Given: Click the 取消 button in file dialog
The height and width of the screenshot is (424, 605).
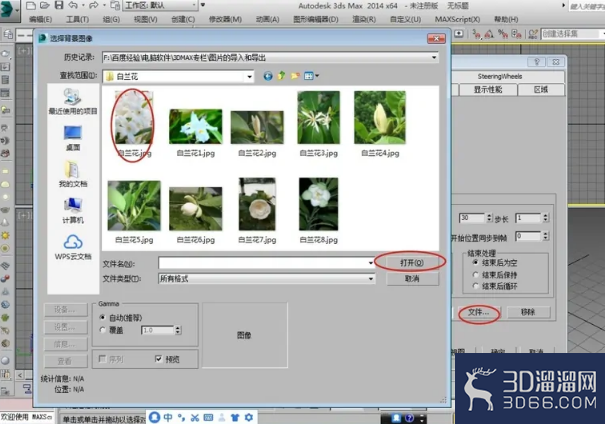Looking at the screenshot, I should (x=412, y=279).
